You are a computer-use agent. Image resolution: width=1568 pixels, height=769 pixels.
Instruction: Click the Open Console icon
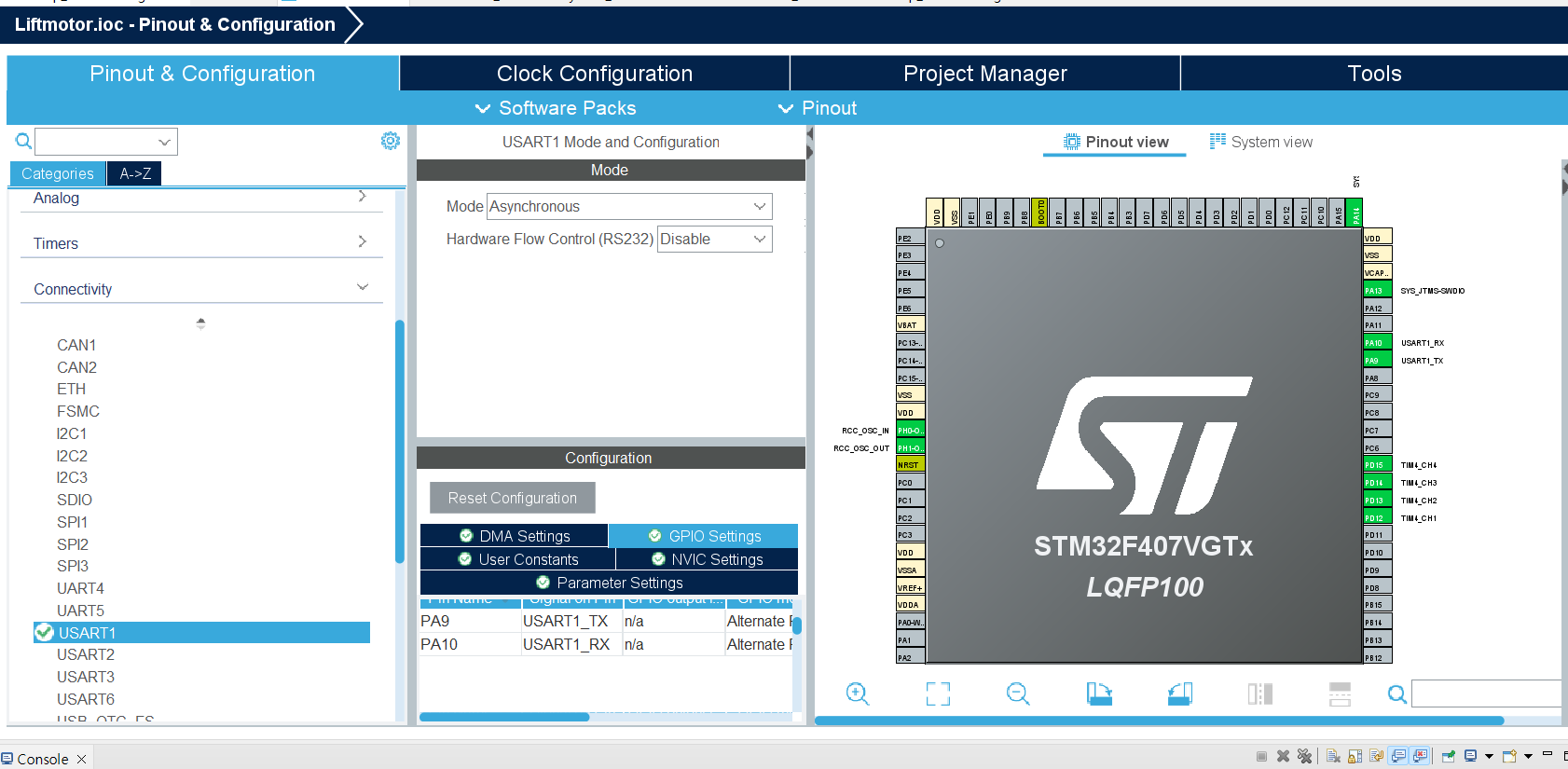click(1509, 756)
